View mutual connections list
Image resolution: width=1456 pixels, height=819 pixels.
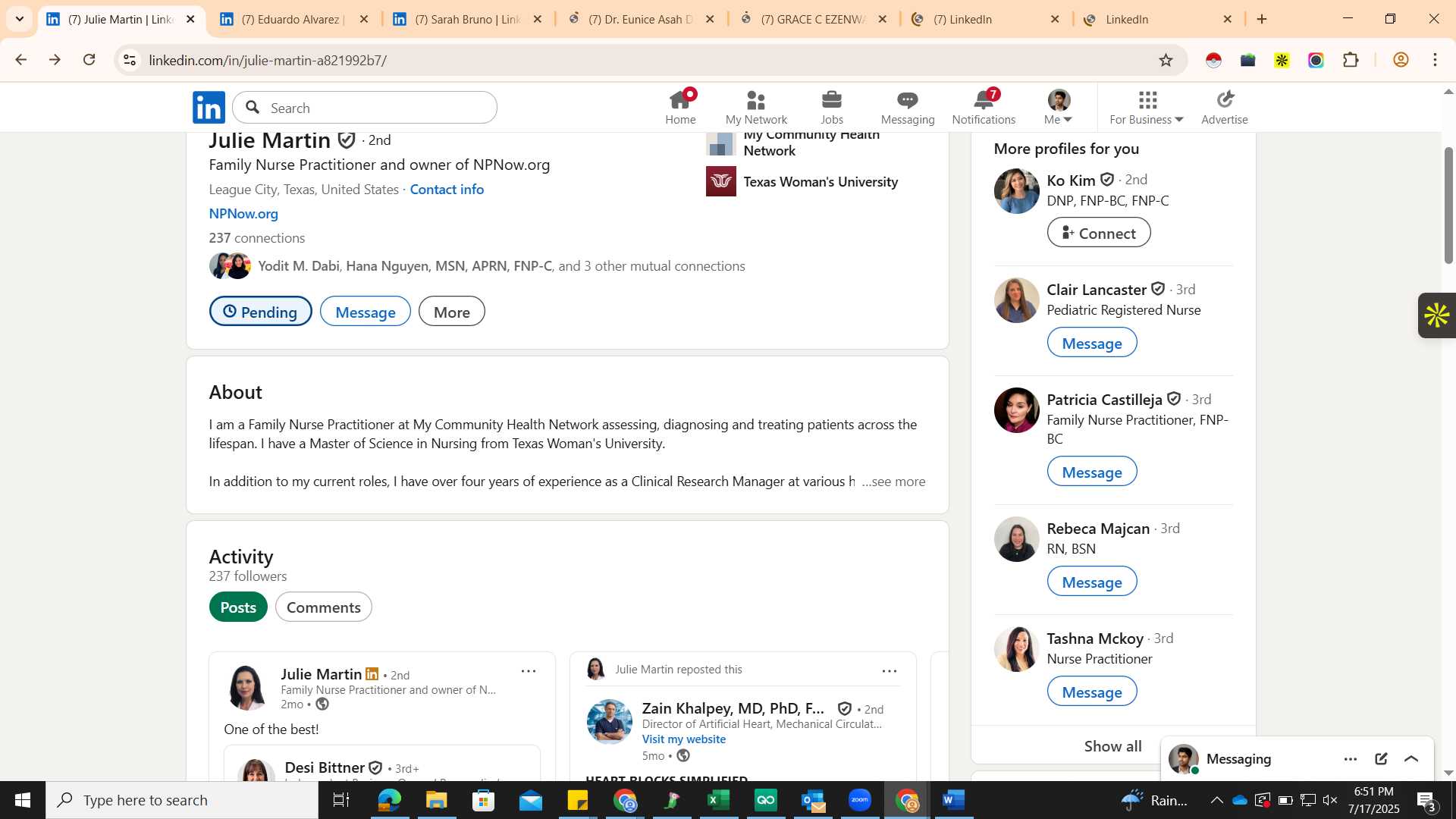tap(501, 266)
